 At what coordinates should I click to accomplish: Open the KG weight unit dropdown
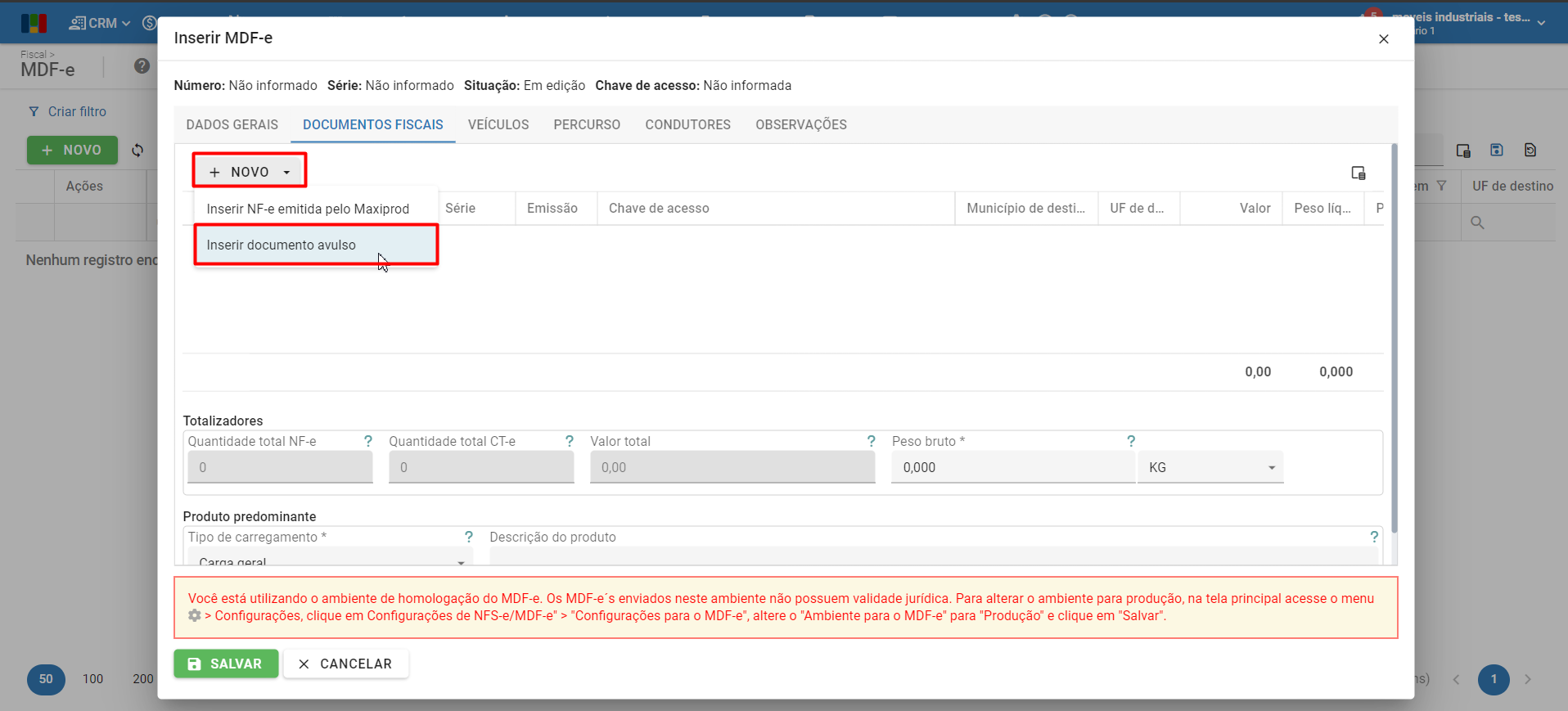(1211, 467)
